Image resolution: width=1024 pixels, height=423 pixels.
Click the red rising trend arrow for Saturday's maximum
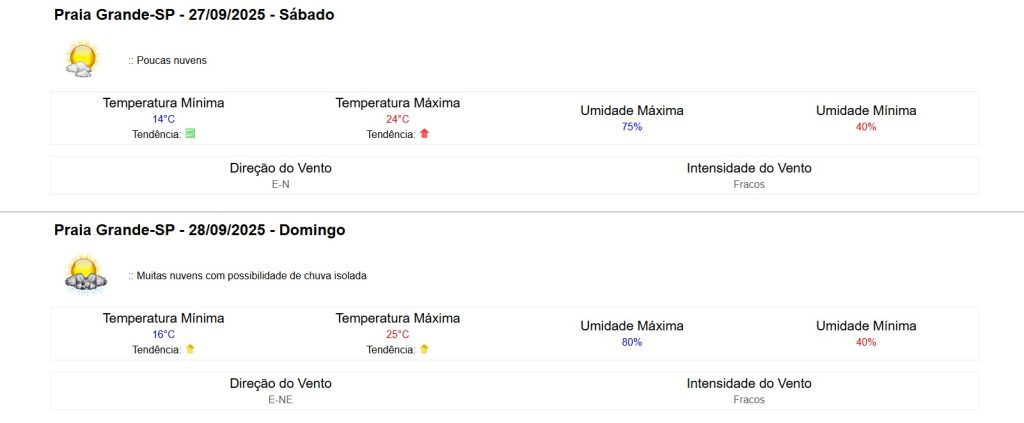pyautogui.click(x=424, y=134)
